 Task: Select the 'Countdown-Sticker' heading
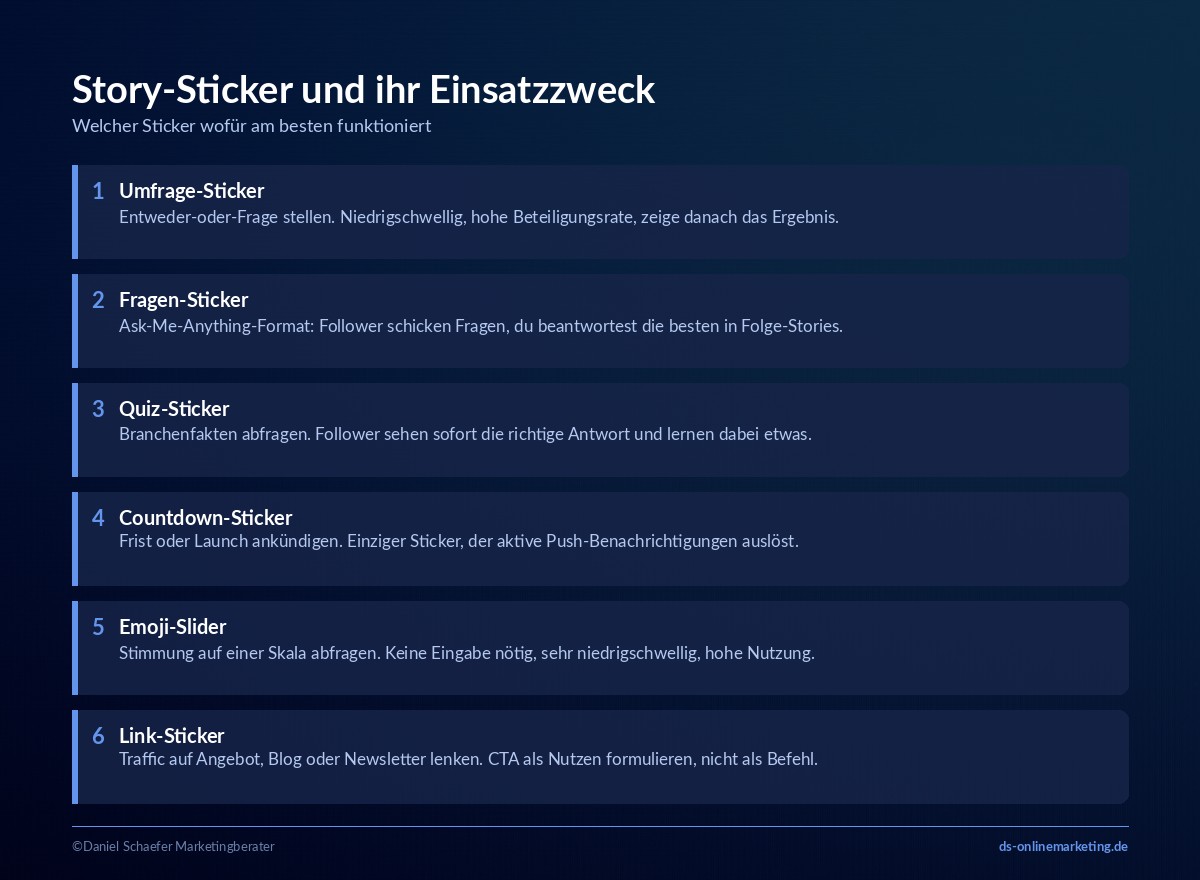(205, 517)
